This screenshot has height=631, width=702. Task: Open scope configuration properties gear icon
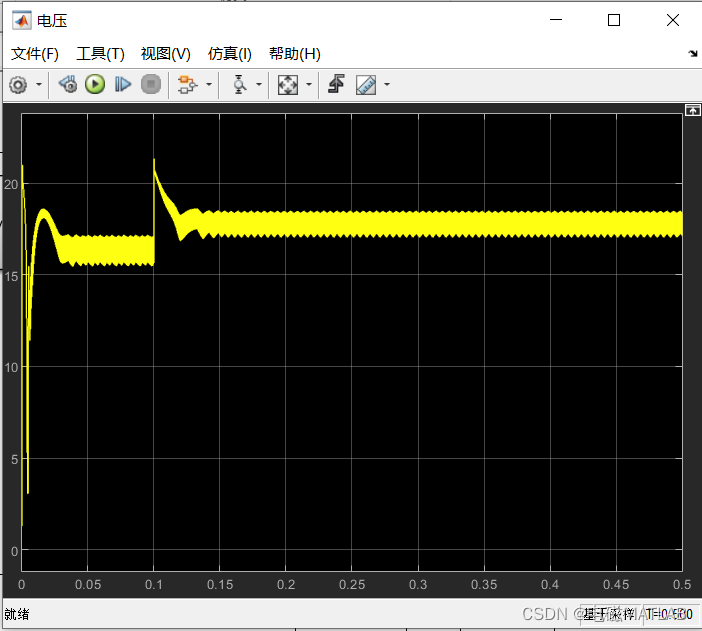tap(18, 85)
